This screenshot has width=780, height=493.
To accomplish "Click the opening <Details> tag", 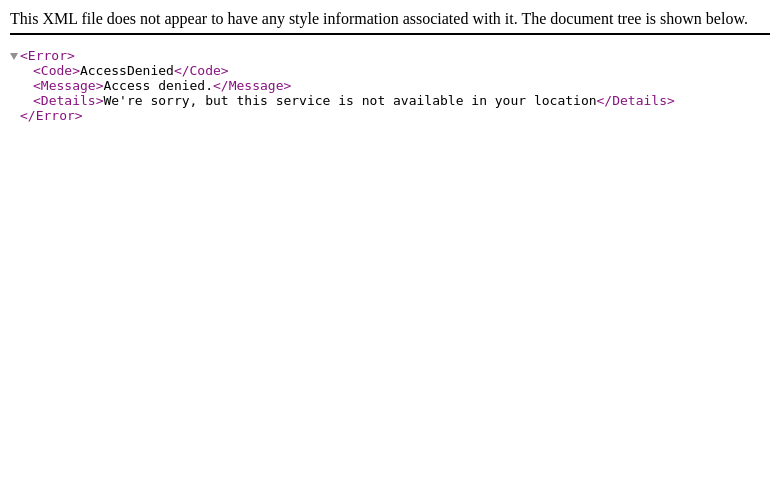I will (68, 100).
